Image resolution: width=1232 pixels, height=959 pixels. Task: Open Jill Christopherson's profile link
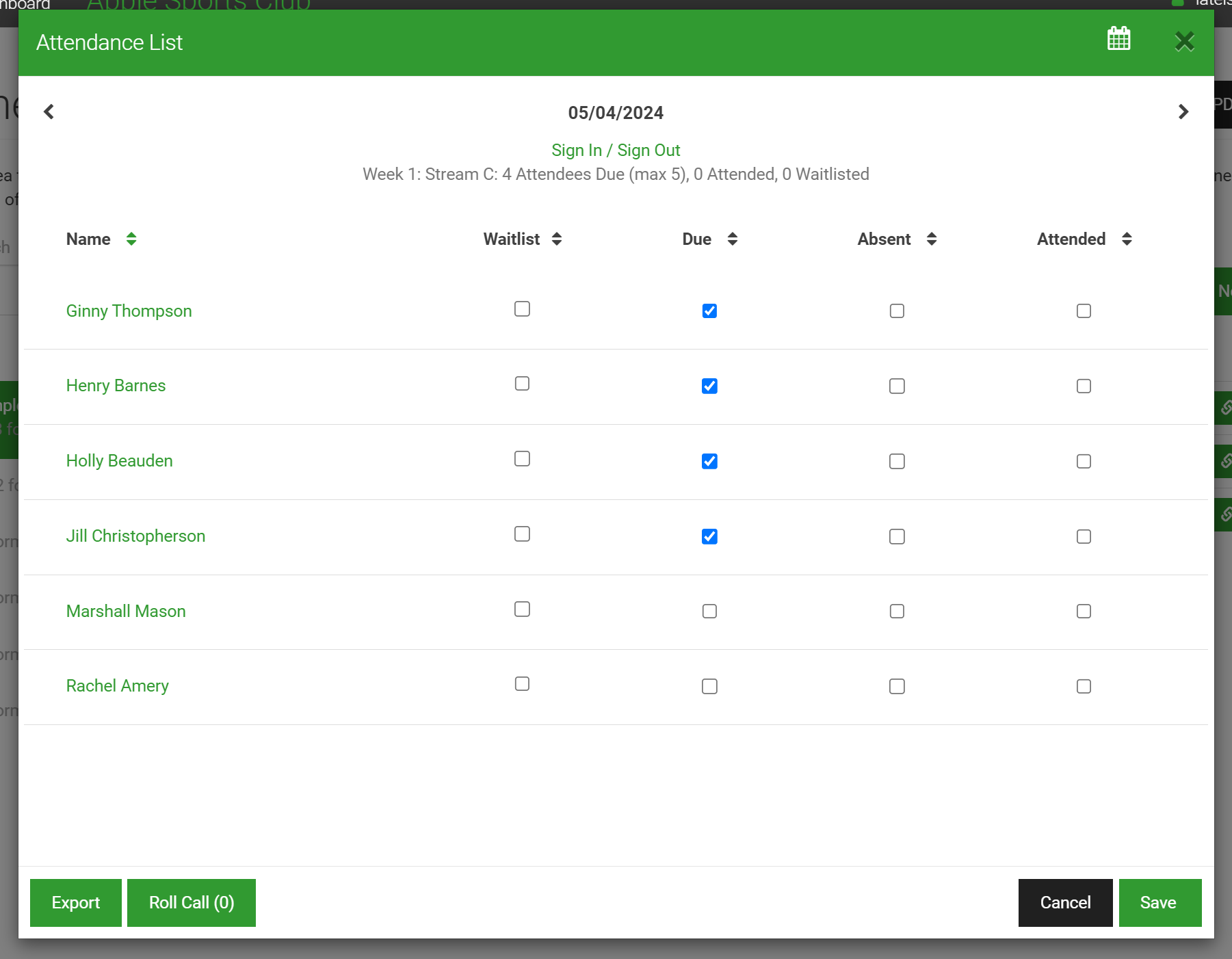(x=135, y=536)
